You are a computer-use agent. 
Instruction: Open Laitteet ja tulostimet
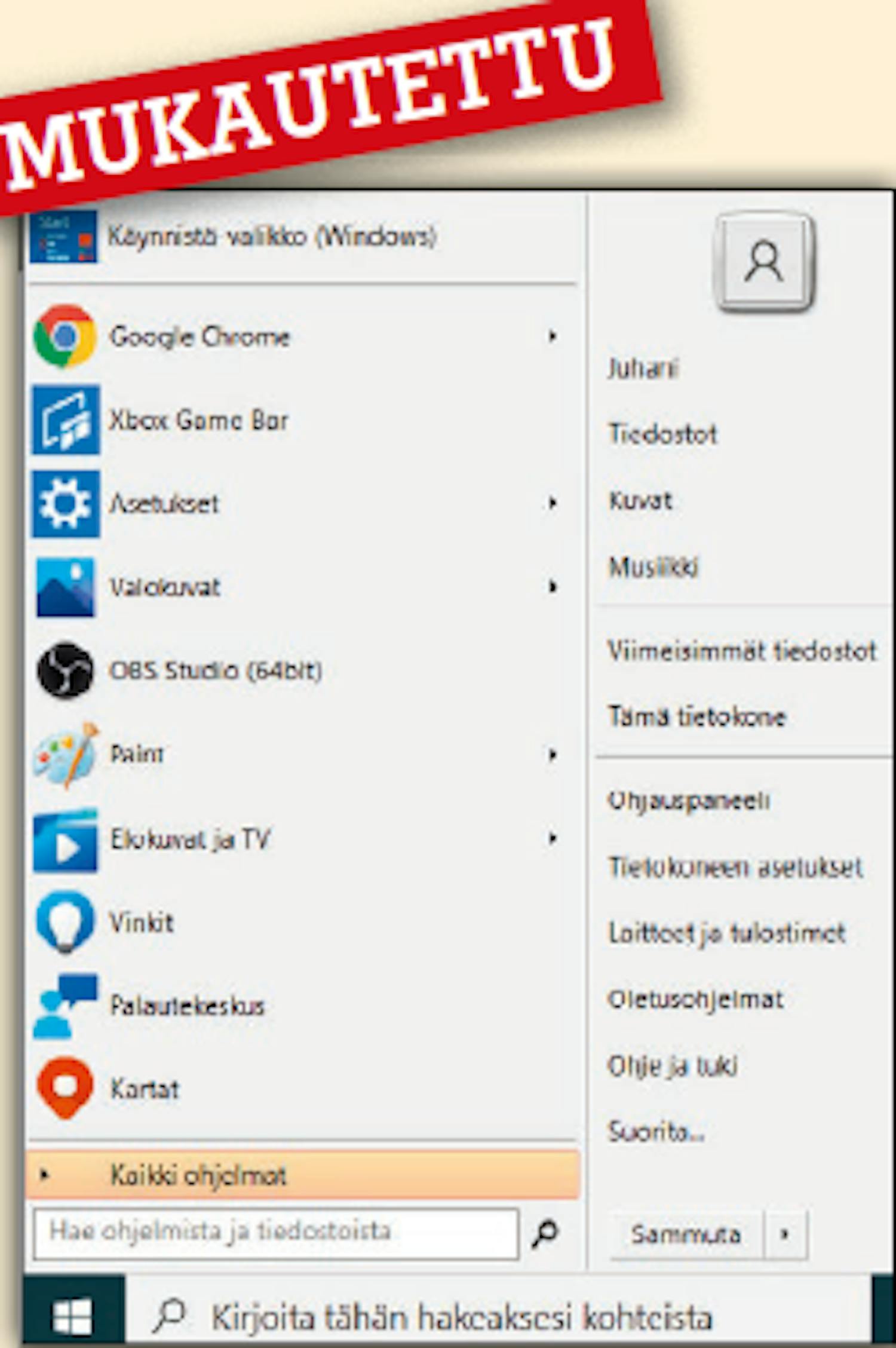point(727,933)
